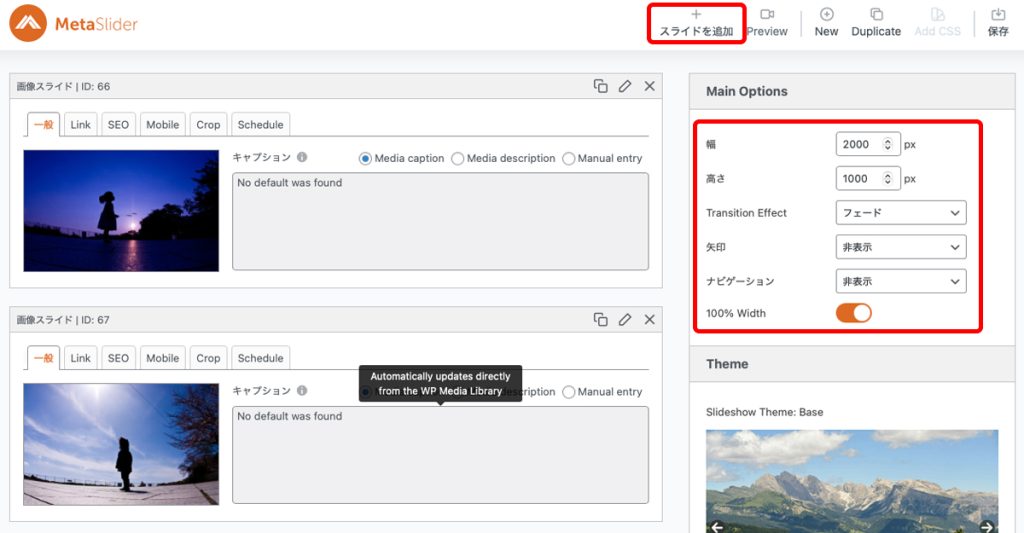Viewport: 1024px width, 533px height.
Task: Delete slide ID 67 with the X icon
Action: pyautogui.click(x=649, y=319)
